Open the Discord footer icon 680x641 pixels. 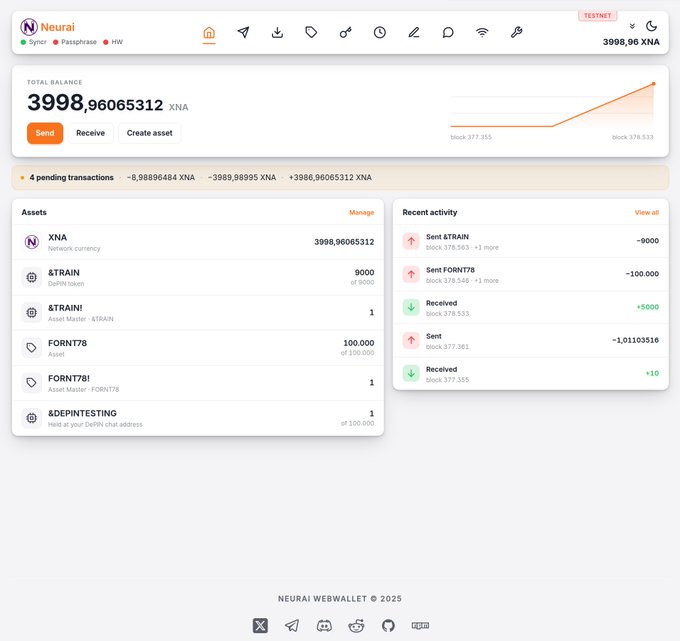click(x=324, y=625)
